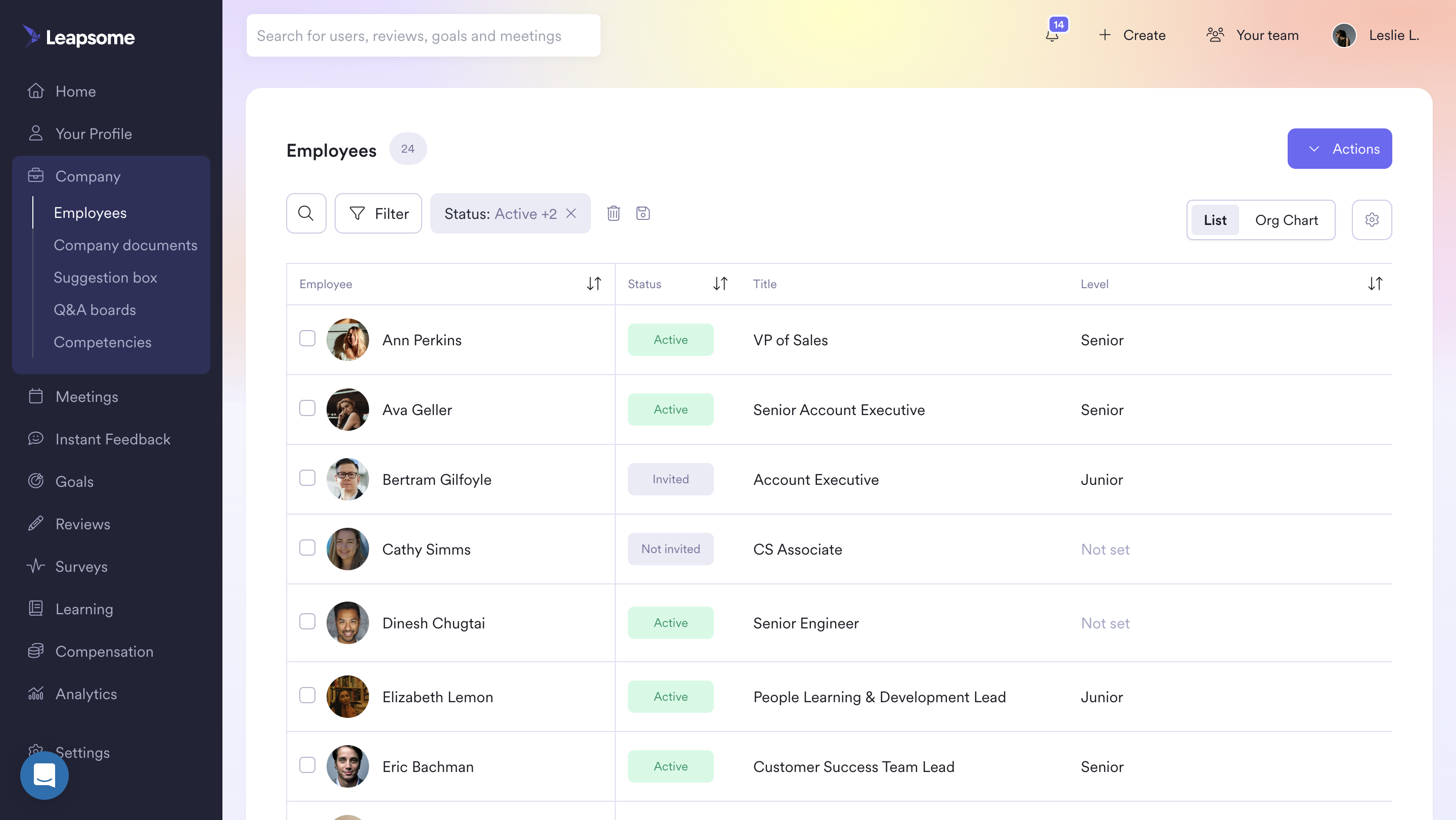Focus the search users and reviews field

pyautogui.click(x=423, y=35)
